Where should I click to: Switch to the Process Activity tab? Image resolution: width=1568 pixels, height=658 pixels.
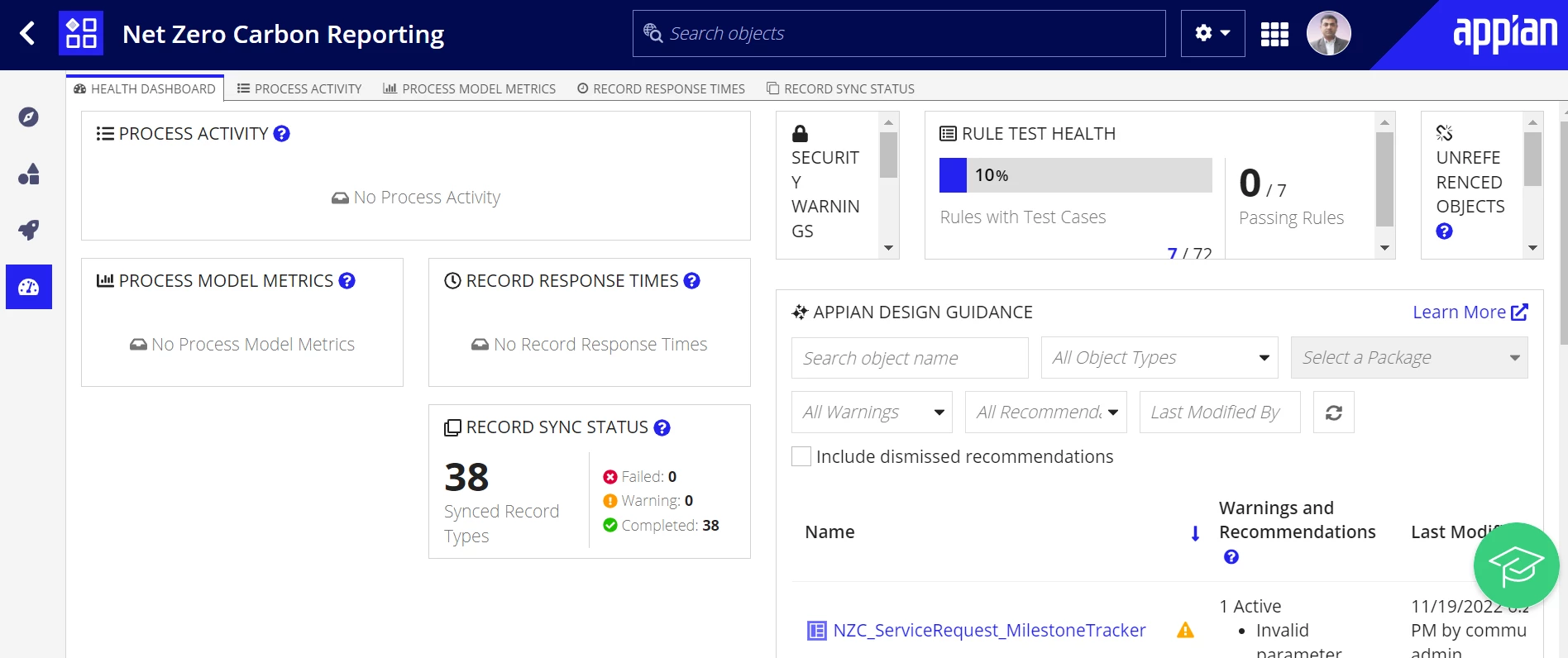pyautogui.click(x=299, y=89)
